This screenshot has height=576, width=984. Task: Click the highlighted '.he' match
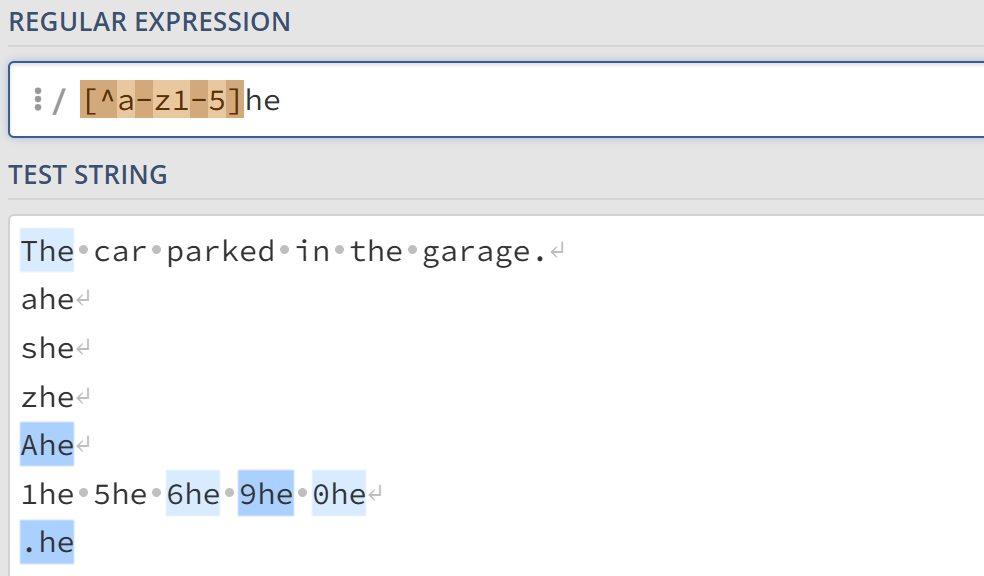(x=47, y=542)
